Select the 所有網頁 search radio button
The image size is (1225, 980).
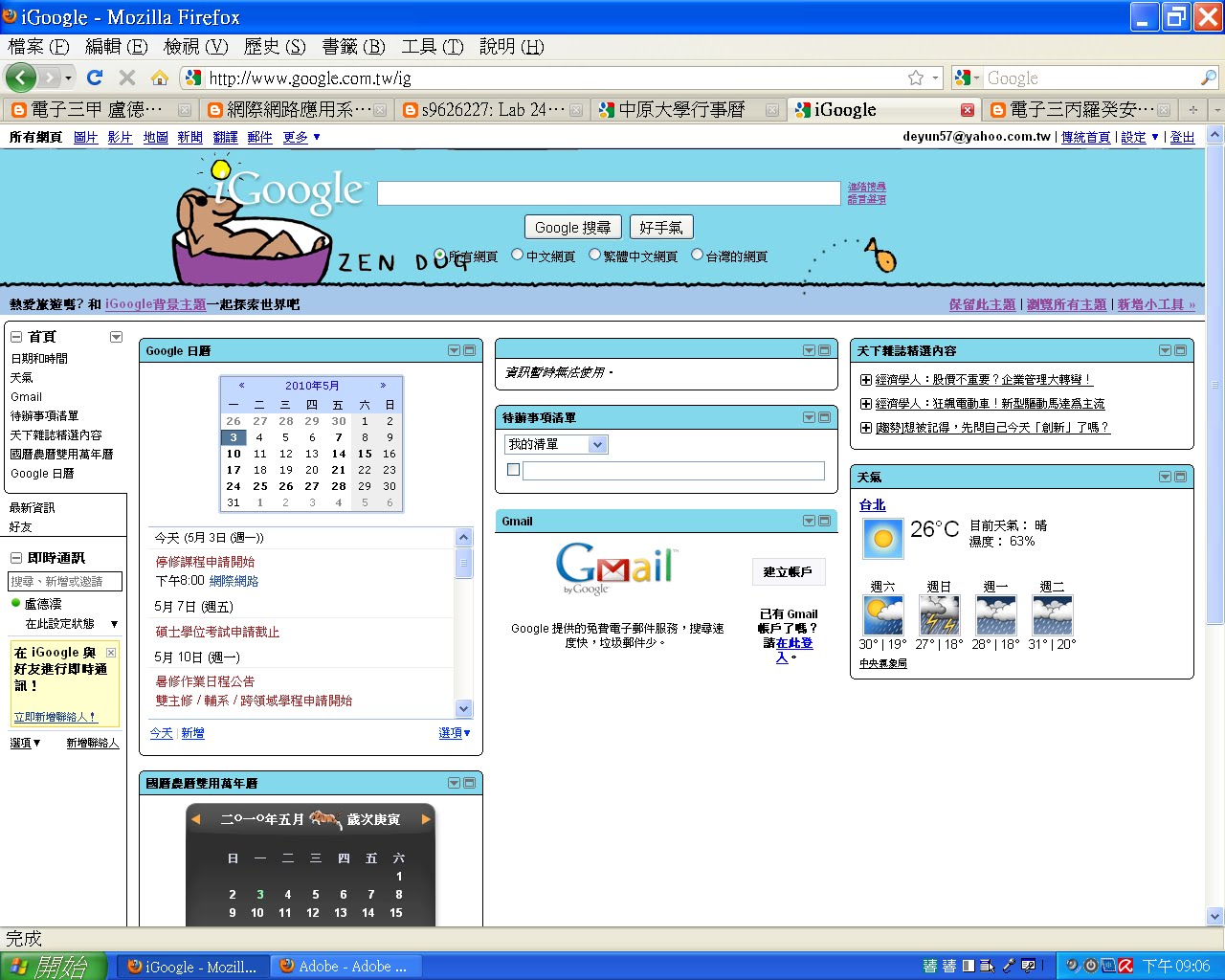point(440,256)
